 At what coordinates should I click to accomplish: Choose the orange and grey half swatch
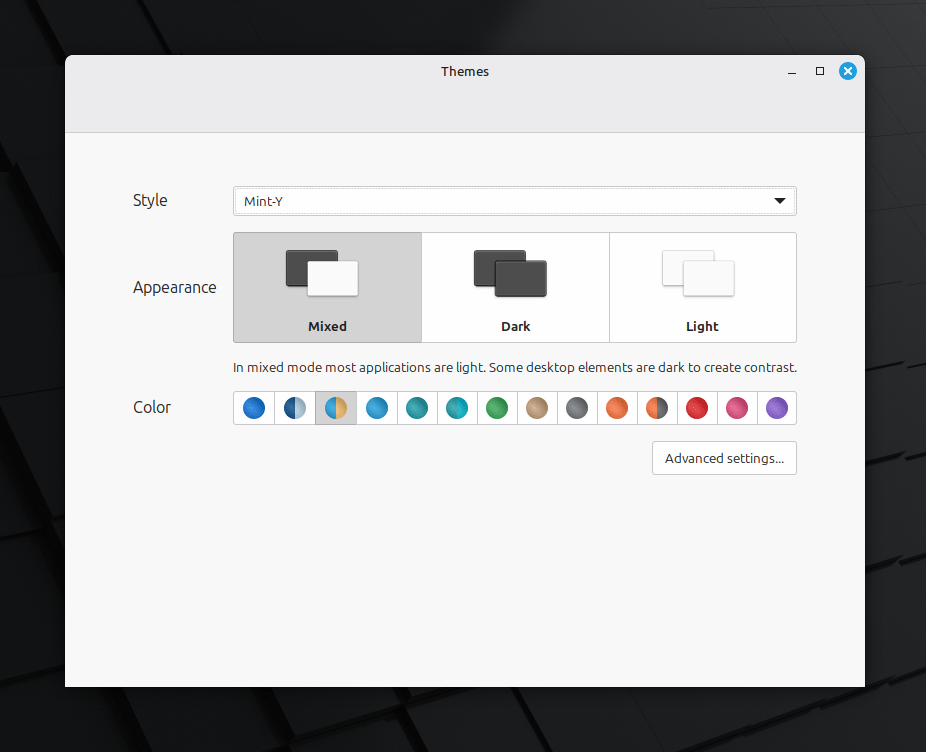(657, 408)
